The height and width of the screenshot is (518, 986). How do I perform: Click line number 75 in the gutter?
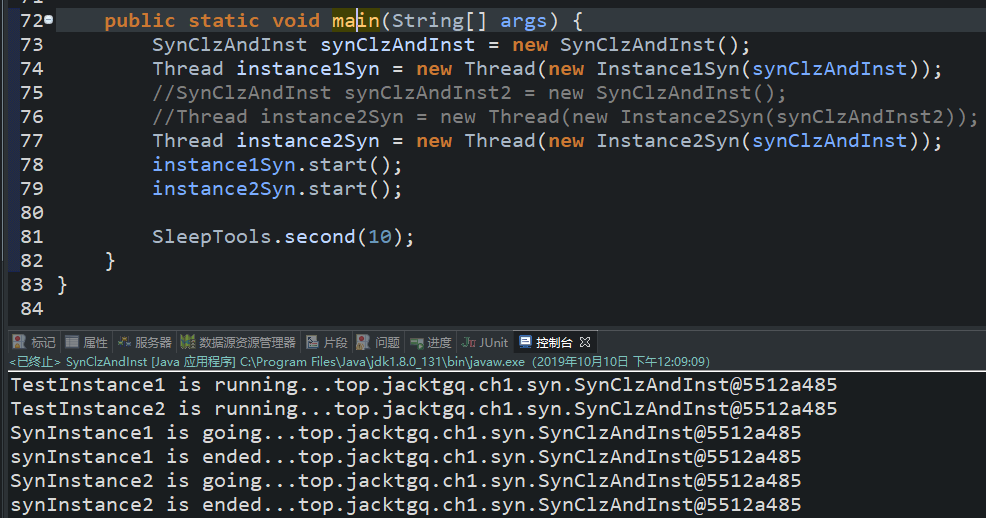pyautogui.click(x=31, y=93)
